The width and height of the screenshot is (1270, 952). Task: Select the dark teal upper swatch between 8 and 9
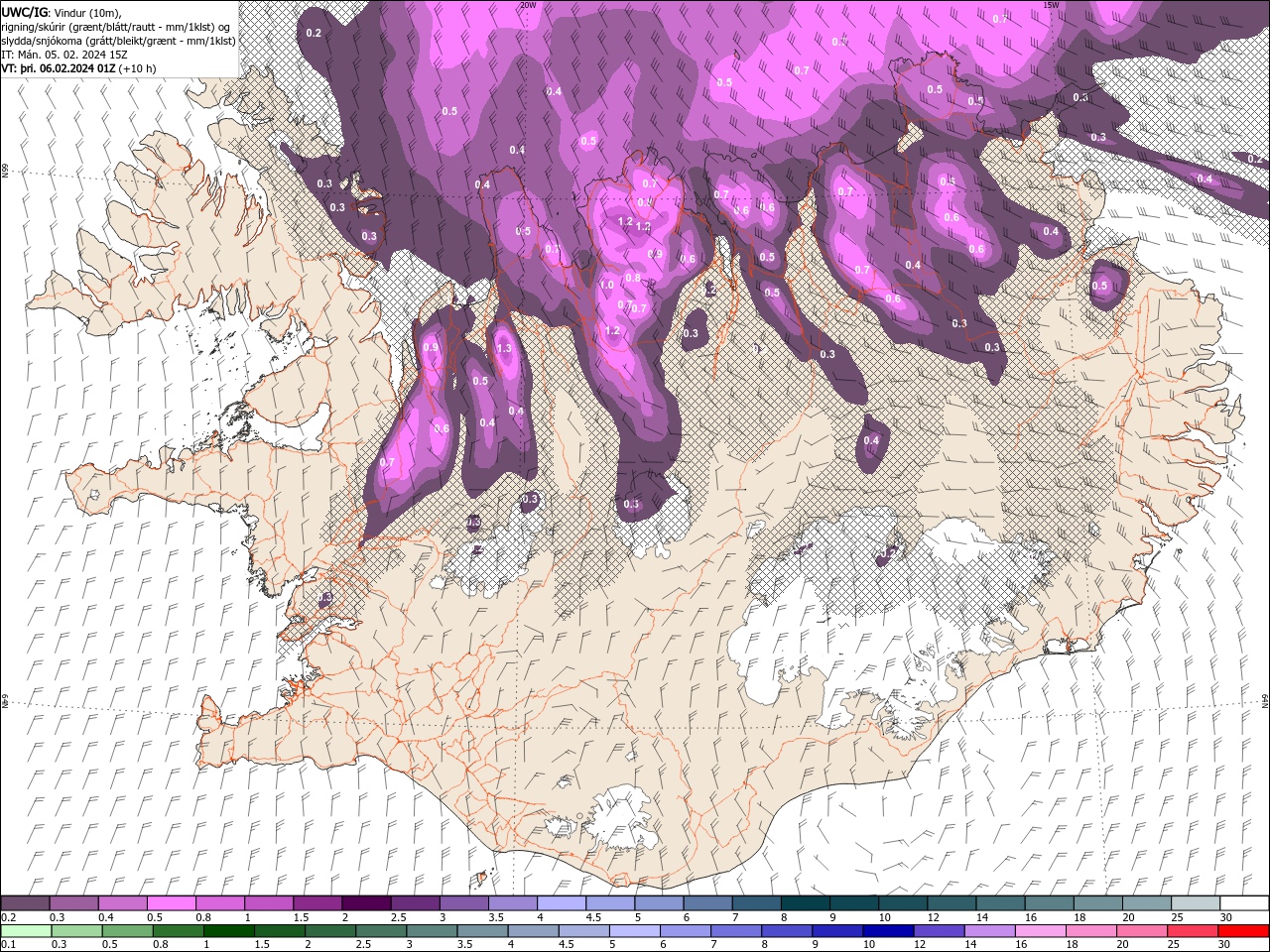click(x=805, y=903)
